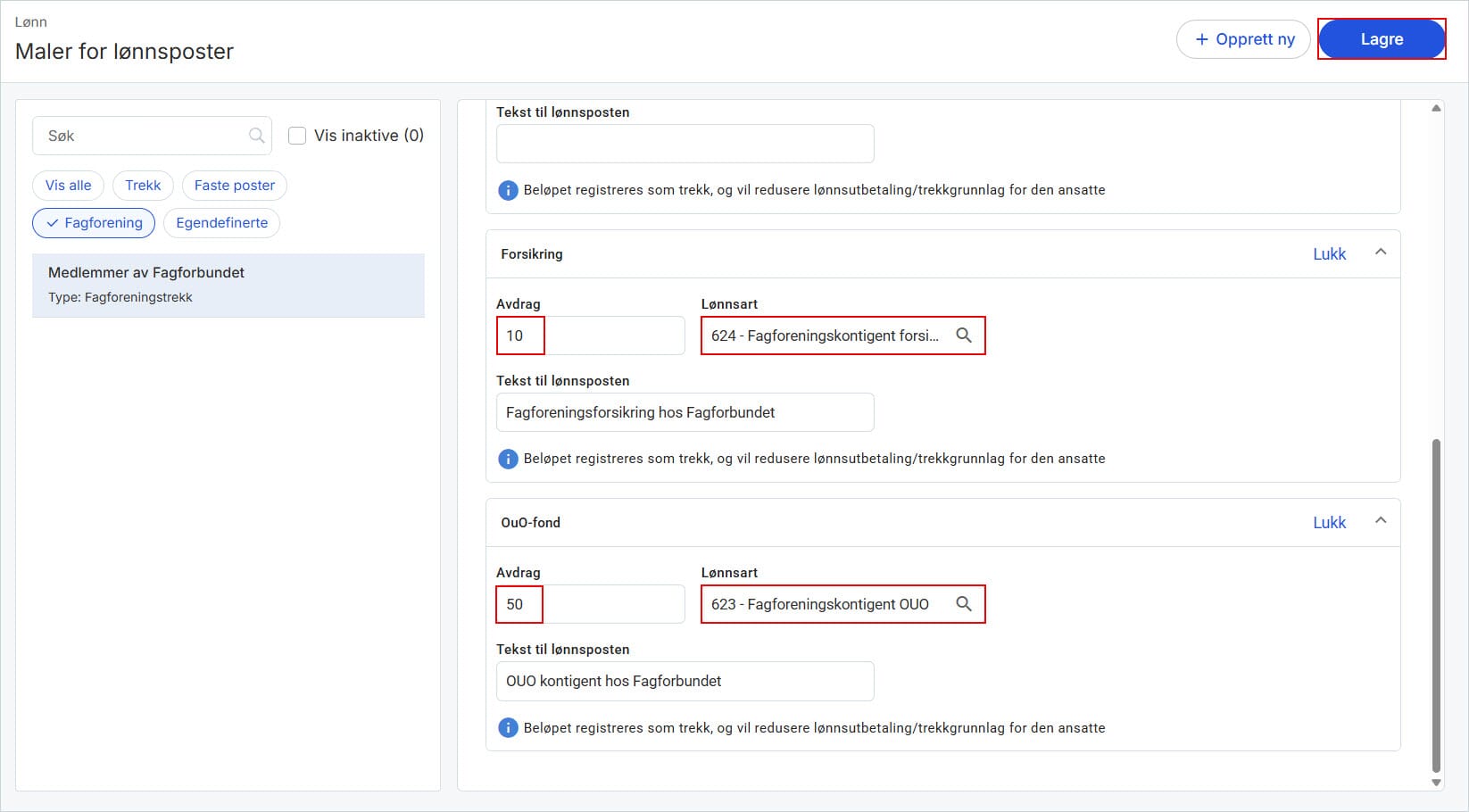Open lookup icon for Lønnsart 623

coord(964,604)
